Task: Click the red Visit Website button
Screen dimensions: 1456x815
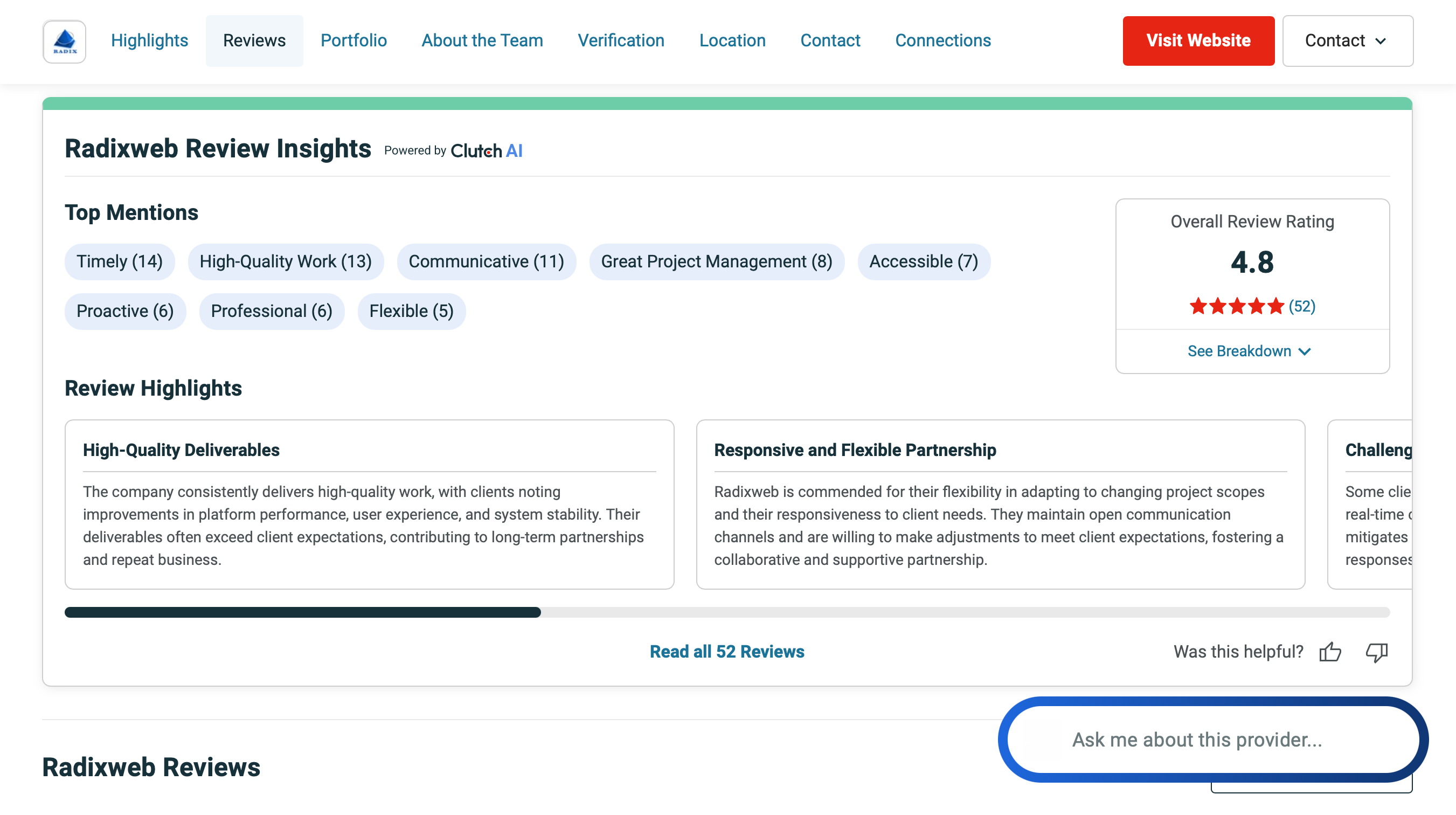Action: coord(1198,41)
